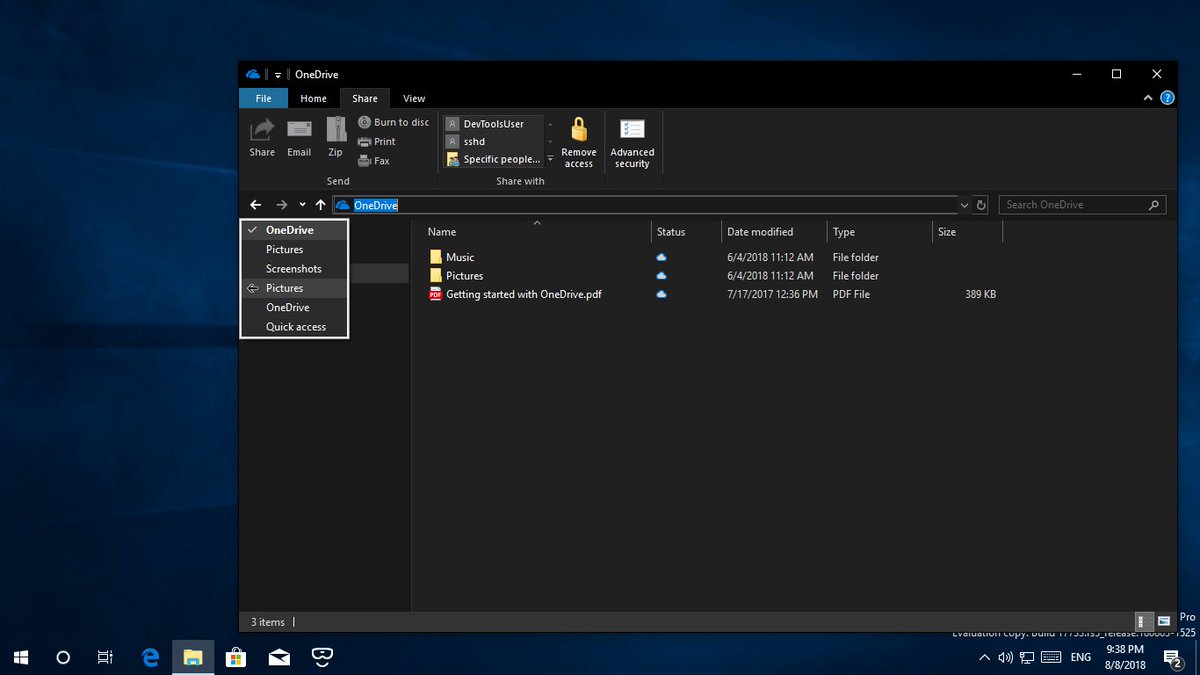Click the OneDrive cloud title bar icon
Image resolution: width=1200 pixels, height=675 pixels.
253,74
